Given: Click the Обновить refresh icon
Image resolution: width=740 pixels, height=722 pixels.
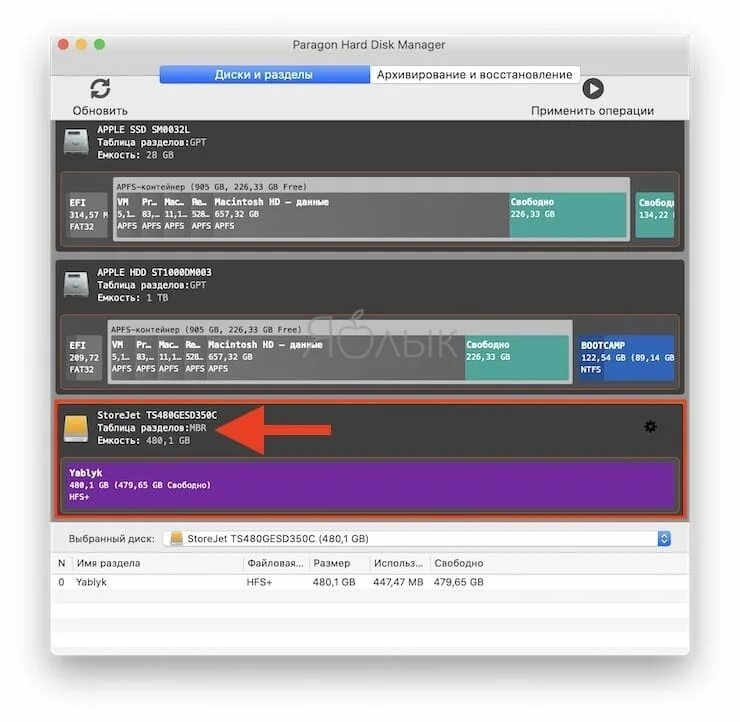Looking at the screenshot, I should [100, 89].
